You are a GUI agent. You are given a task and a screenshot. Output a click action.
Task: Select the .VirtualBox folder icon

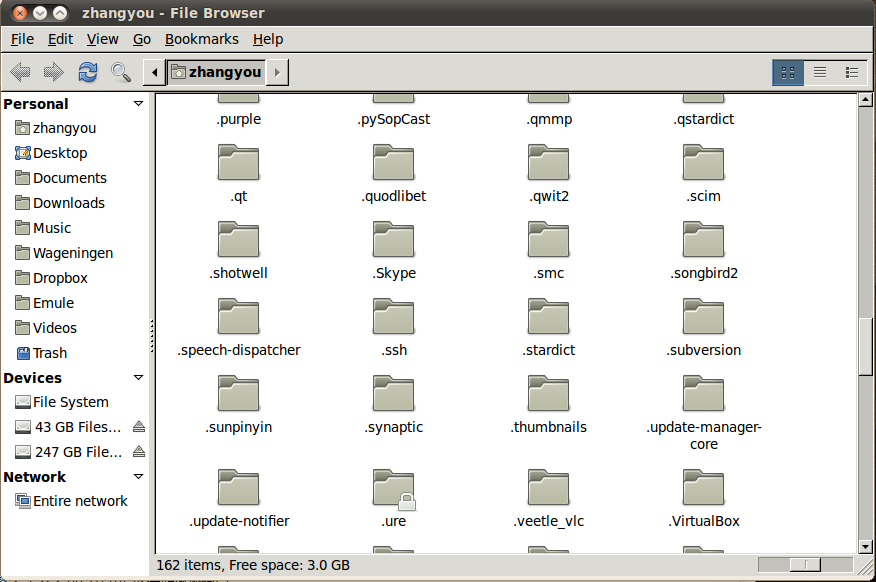[703, 487]
